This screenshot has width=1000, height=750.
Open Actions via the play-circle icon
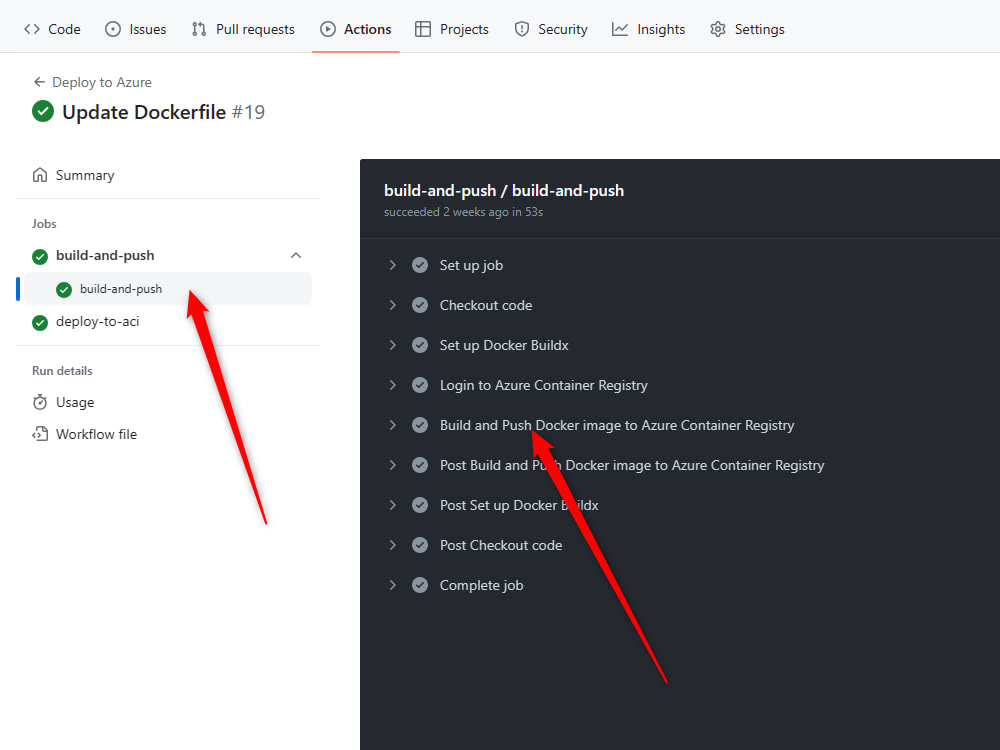pyautogui.click(x=326, y=29)
